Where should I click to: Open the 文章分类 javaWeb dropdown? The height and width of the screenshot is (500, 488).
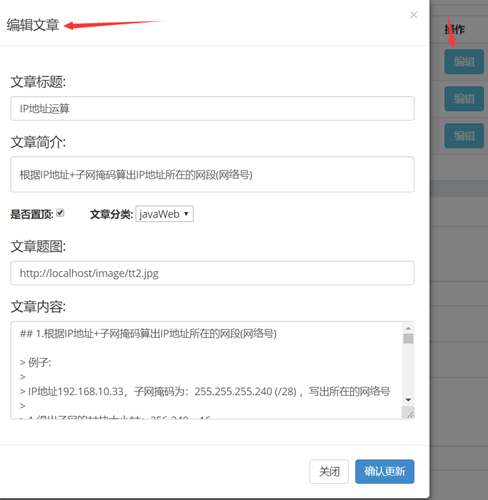164,214
